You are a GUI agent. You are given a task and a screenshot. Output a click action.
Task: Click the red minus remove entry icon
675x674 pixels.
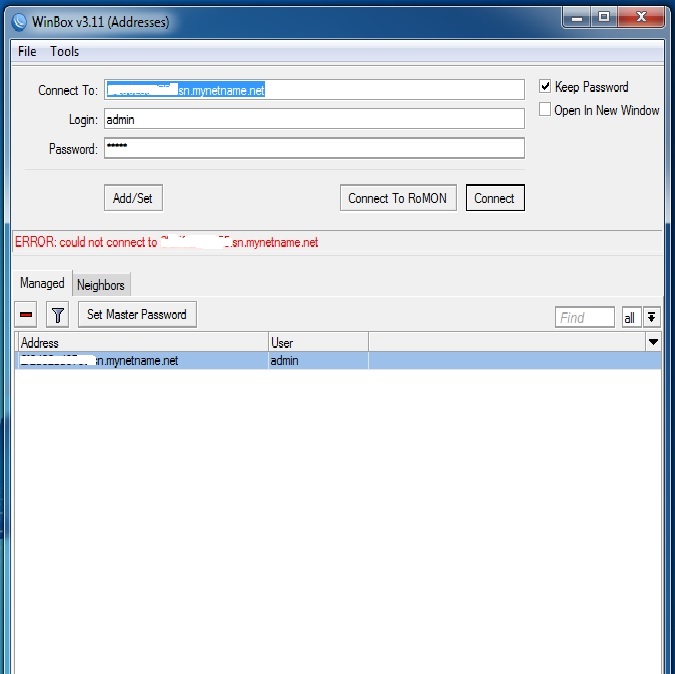click(x=25, y=315)
